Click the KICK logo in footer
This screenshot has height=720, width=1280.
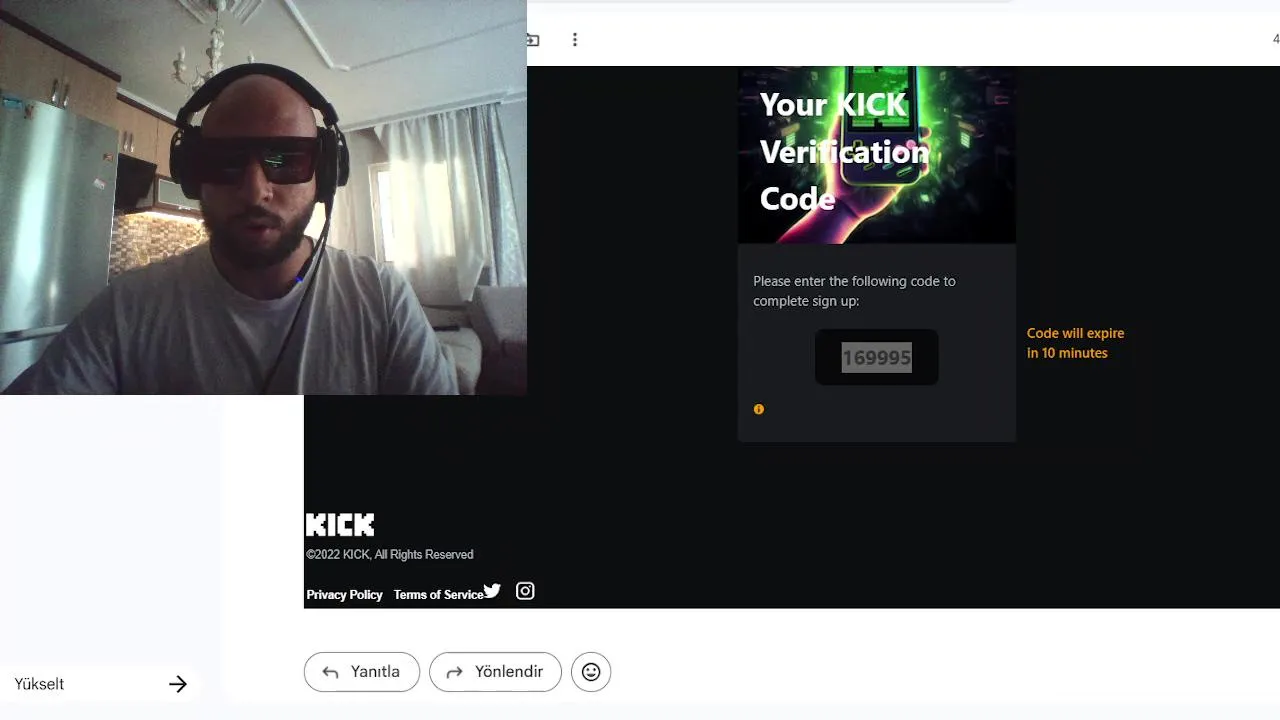[x=340, y=525]
